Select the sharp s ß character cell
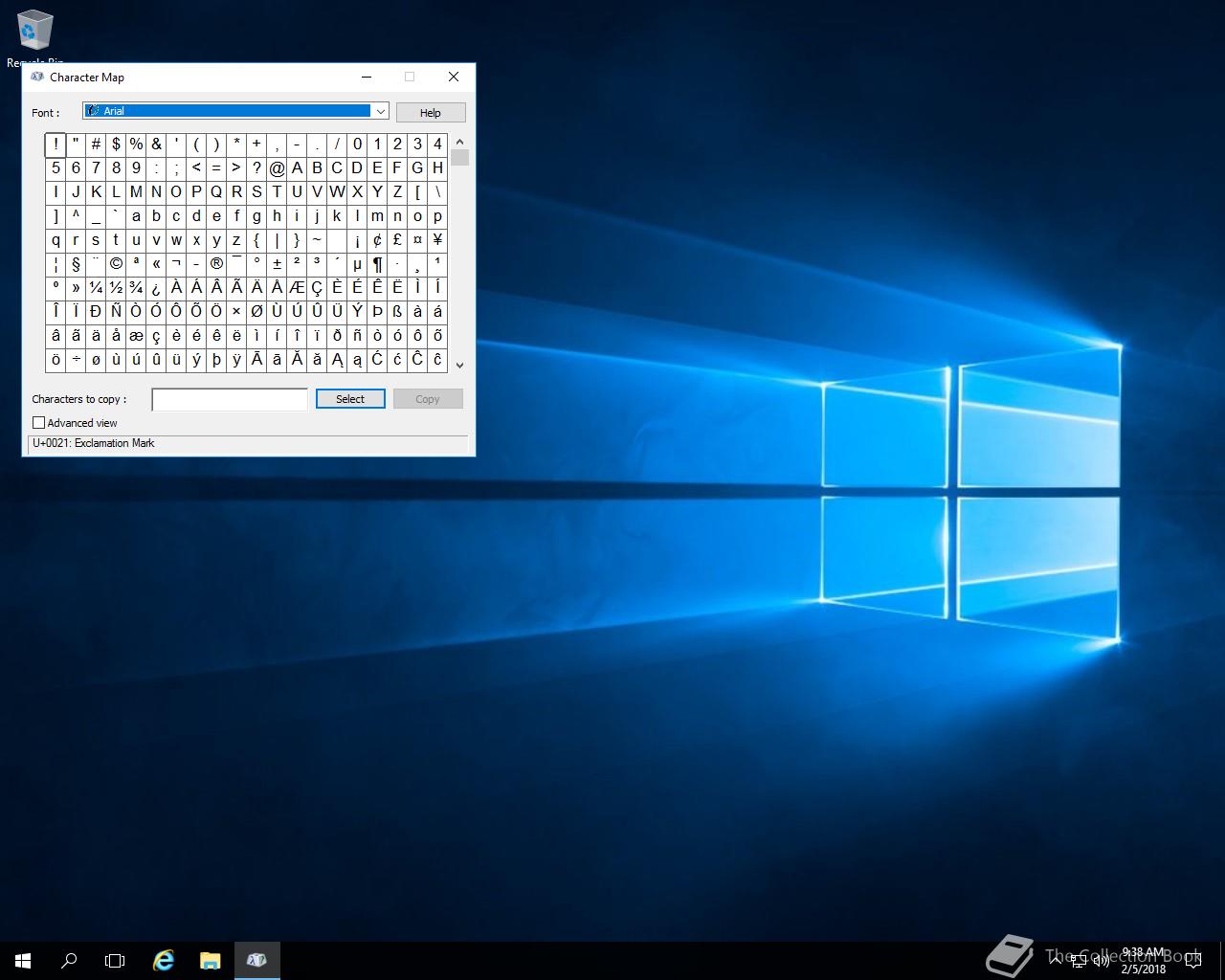The width and height of the screenshot is (1225, 980). [x=397, y=312]
